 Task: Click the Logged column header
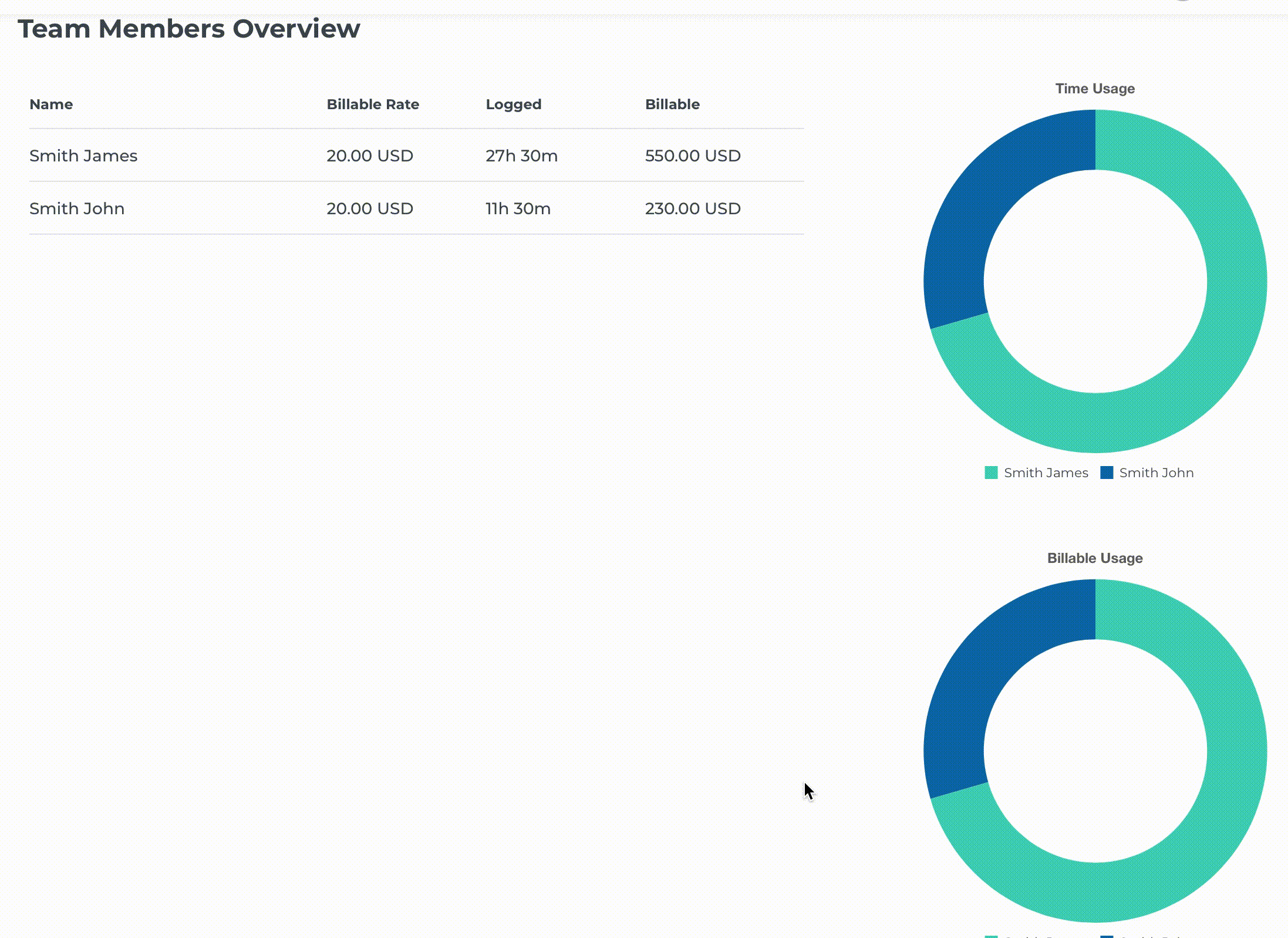(x=514, y=104)
